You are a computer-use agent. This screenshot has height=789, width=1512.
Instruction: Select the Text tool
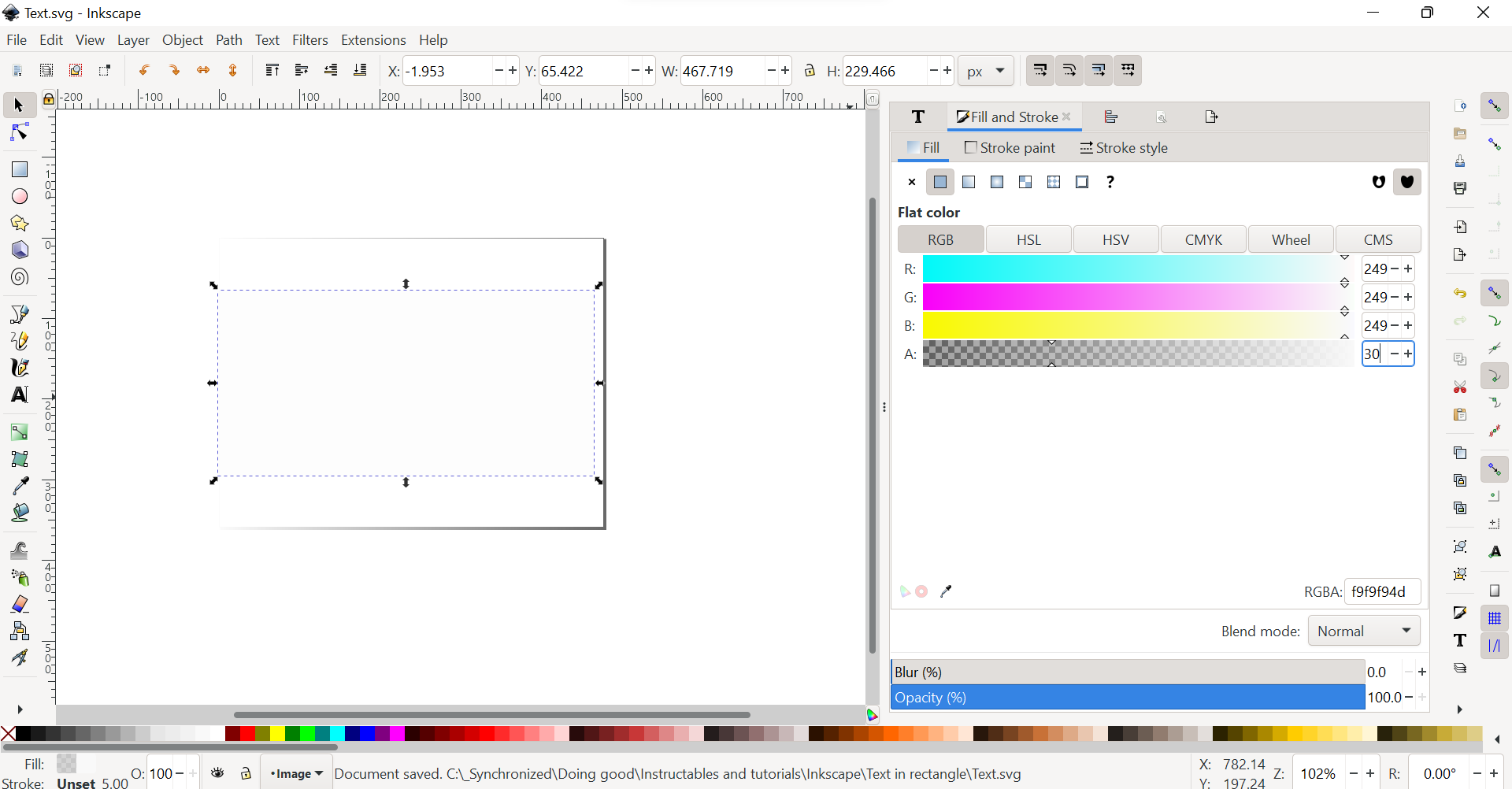[x=19, y=394]
